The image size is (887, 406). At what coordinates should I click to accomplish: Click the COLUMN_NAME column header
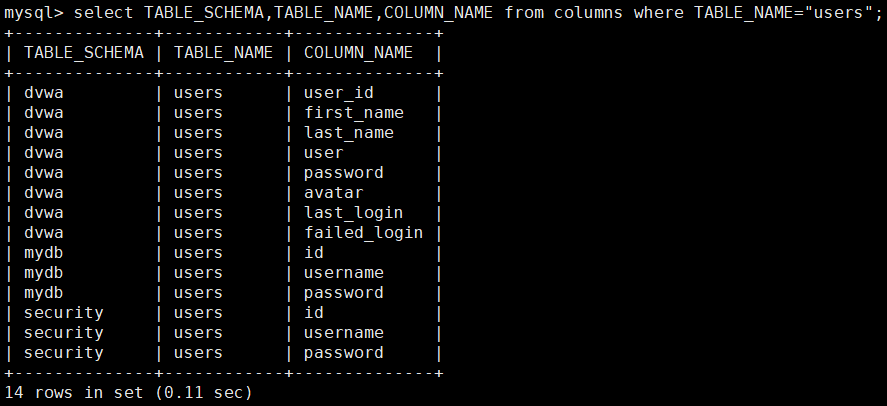coord(358,52)
